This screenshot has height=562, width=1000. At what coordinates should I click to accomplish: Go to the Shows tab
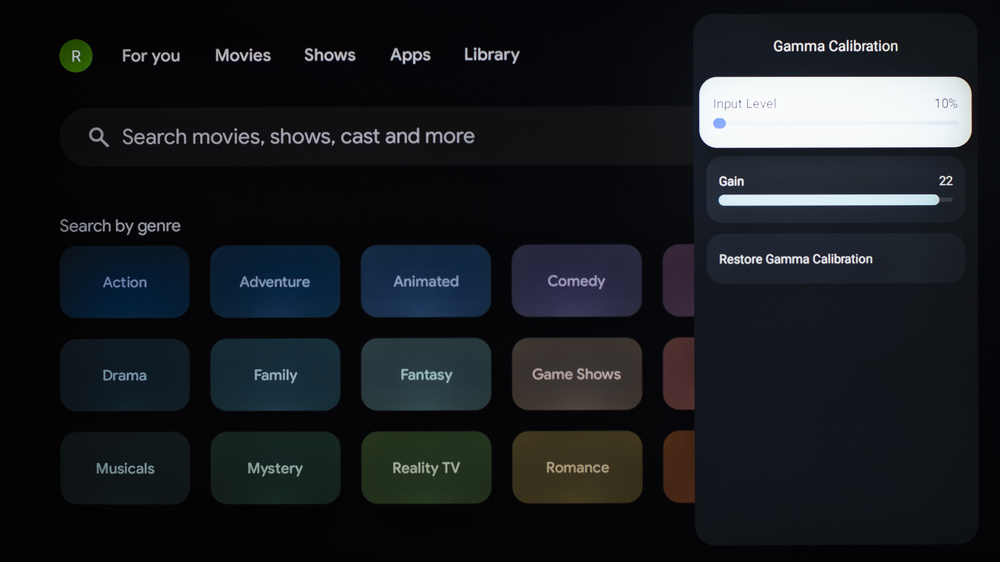click(x=330, y=55)
